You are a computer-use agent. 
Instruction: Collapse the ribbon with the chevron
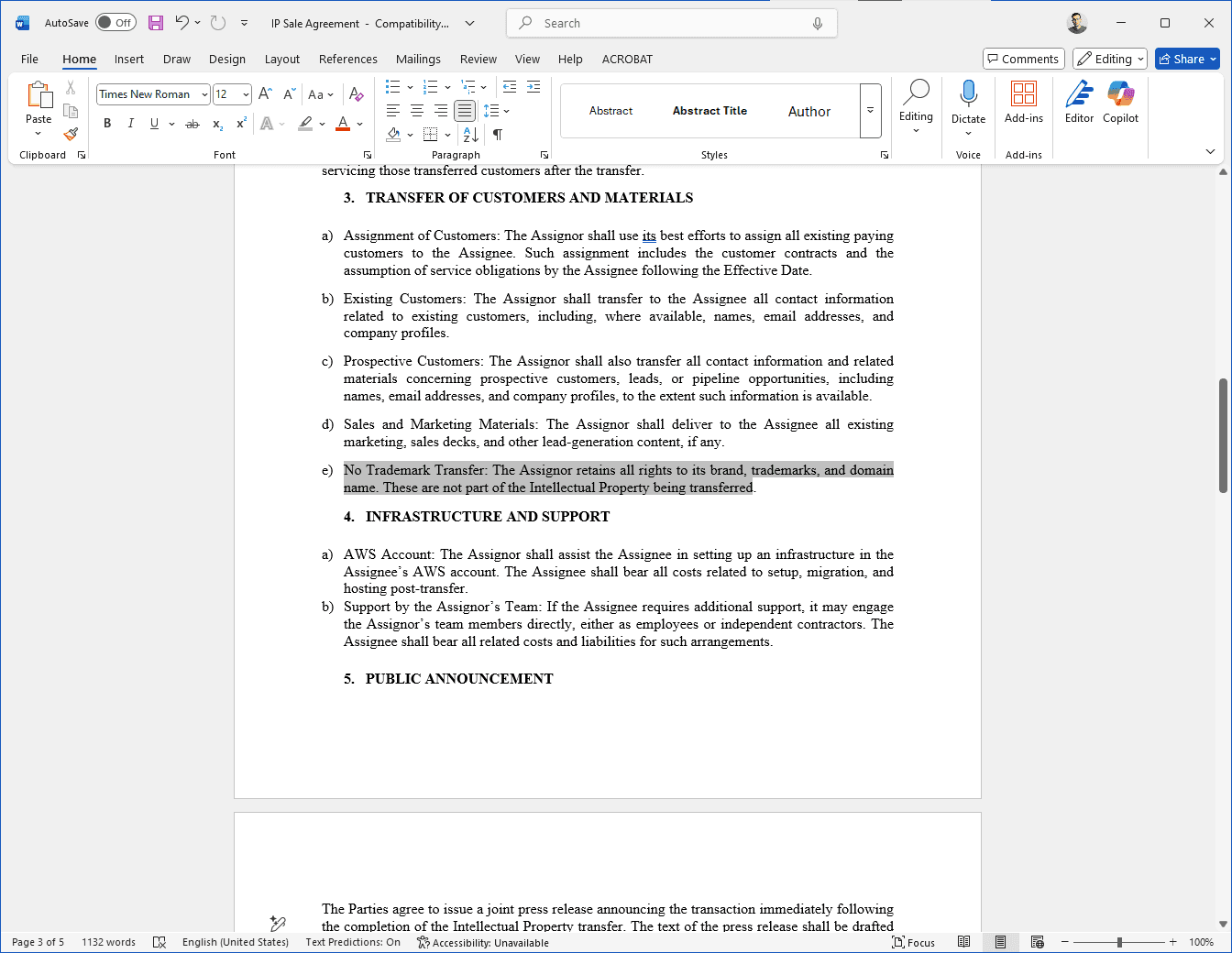pyautogui.click(x=1210, y=151)
